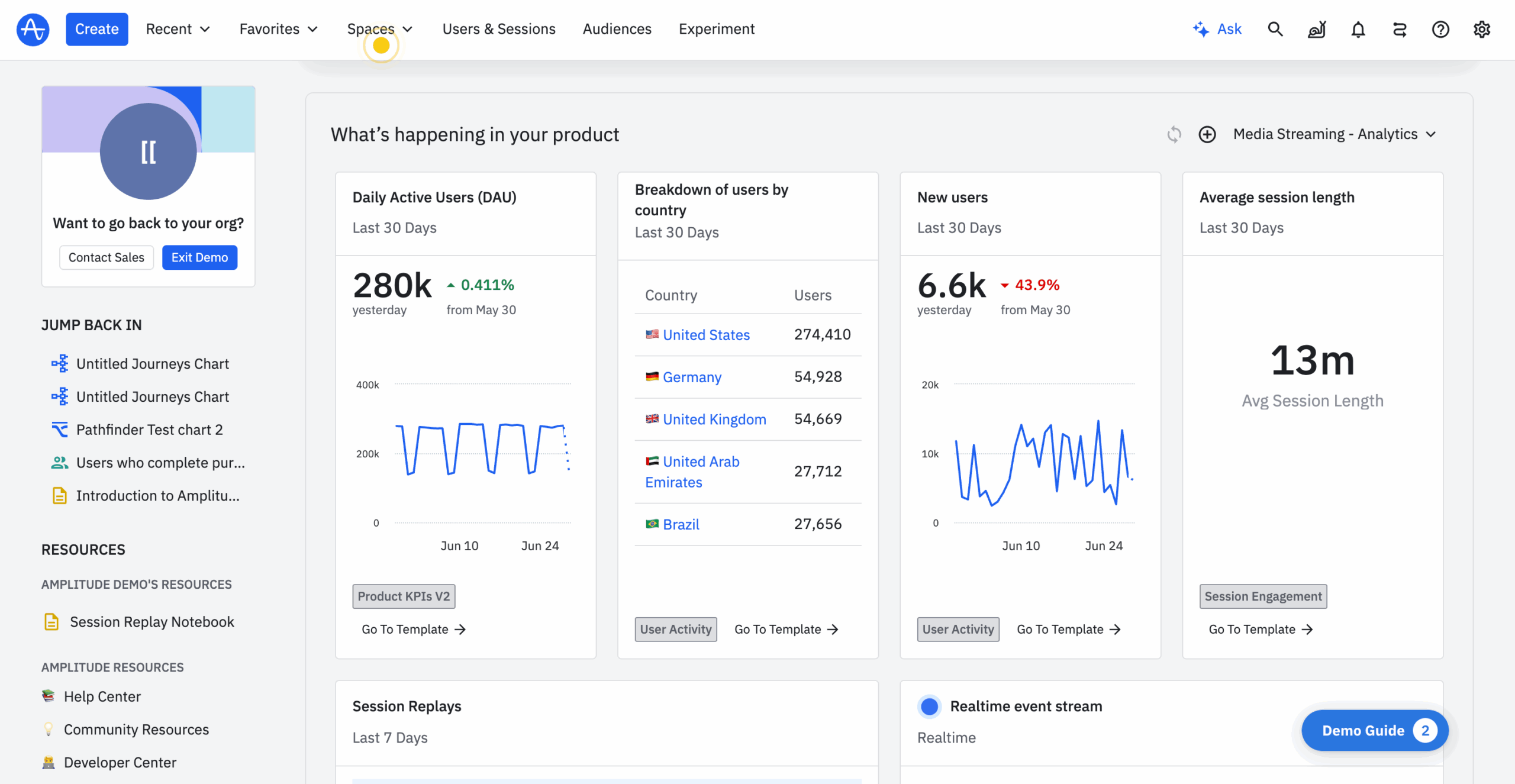1515x784 pixels.
Task: Expand the Recent dropdown menu
Action: point(178,29)
